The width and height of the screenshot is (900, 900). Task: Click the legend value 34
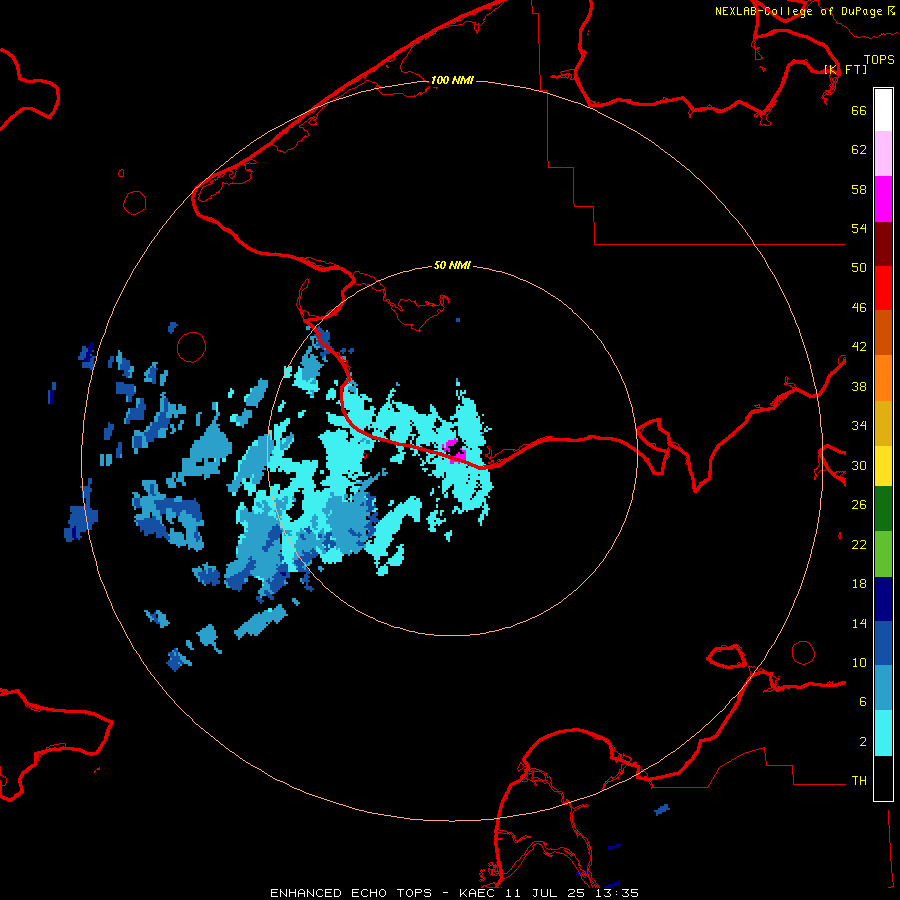(859, 425)
